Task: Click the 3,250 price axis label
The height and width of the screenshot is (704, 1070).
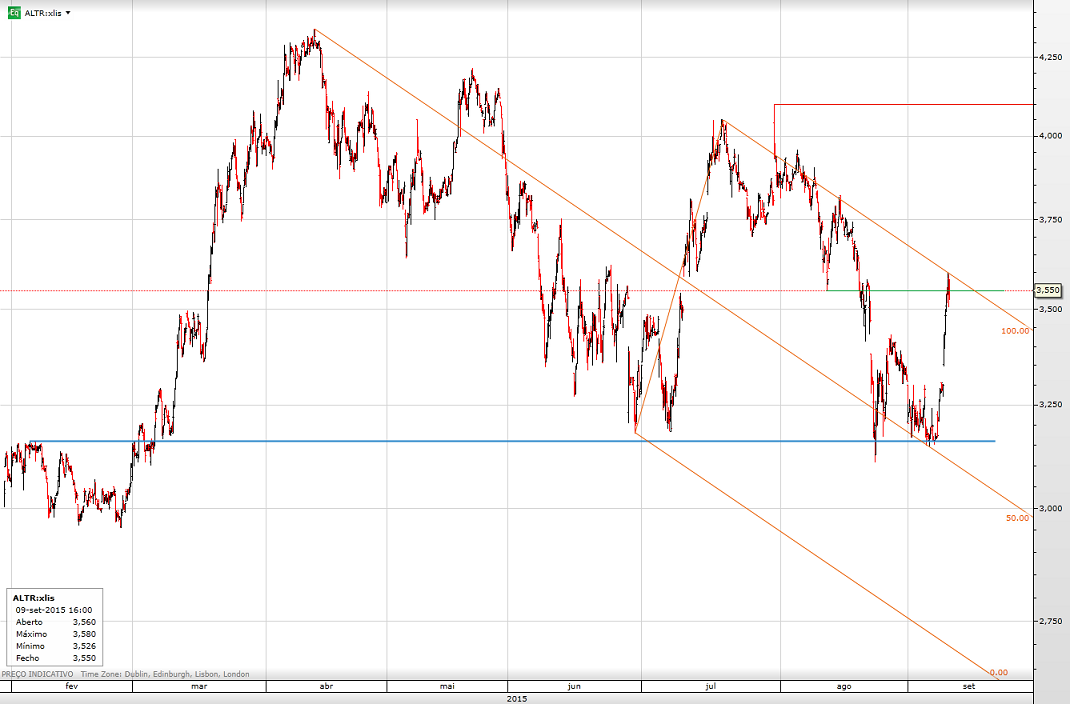Action: (x=1050, y=405)
